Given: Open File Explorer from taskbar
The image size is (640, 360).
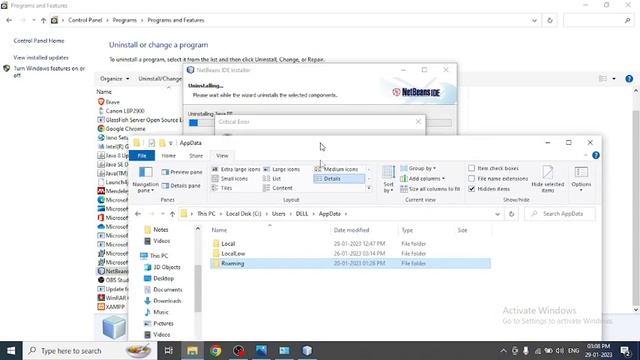Looking at the screenshot, I should click(x=192, y=351).
